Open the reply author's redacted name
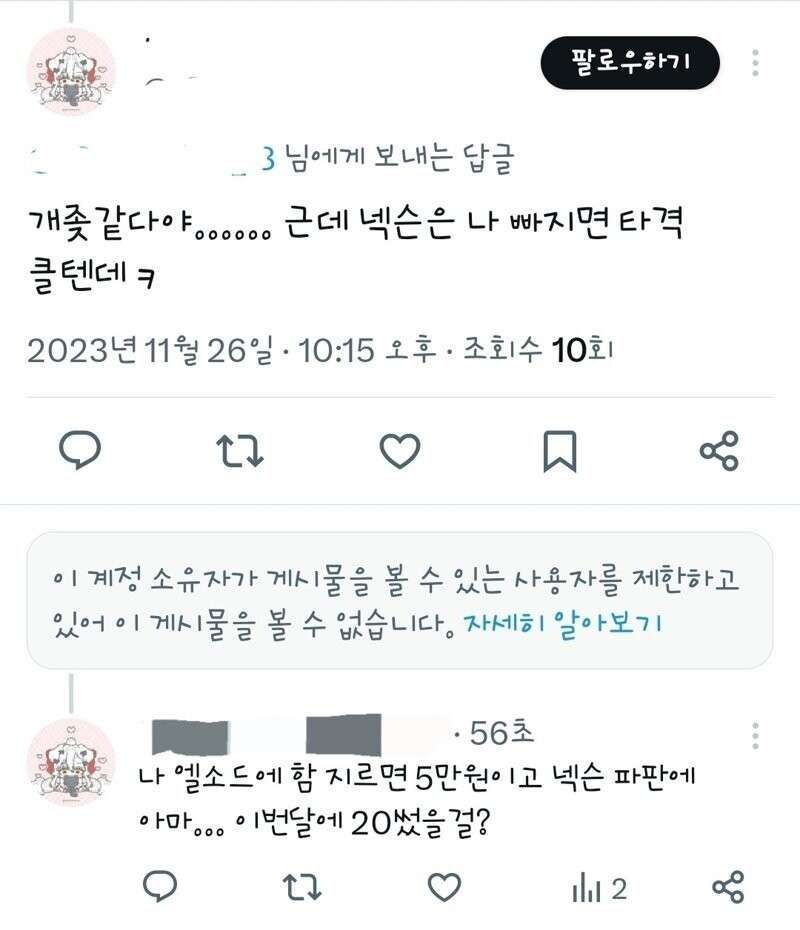The height and width of the screenshot is (930, 800). click(299, 734)
